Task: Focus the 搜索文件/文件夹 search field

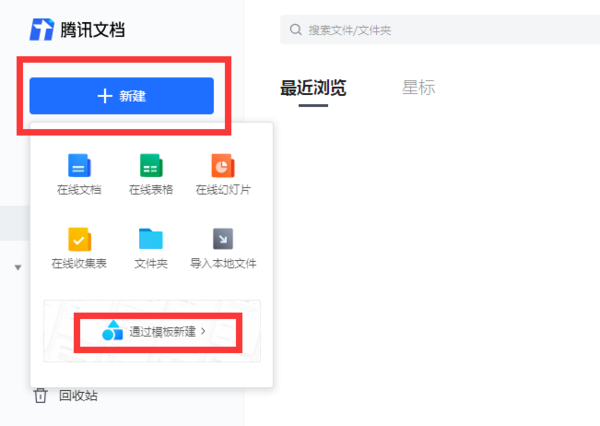Action: pos(440,29)
